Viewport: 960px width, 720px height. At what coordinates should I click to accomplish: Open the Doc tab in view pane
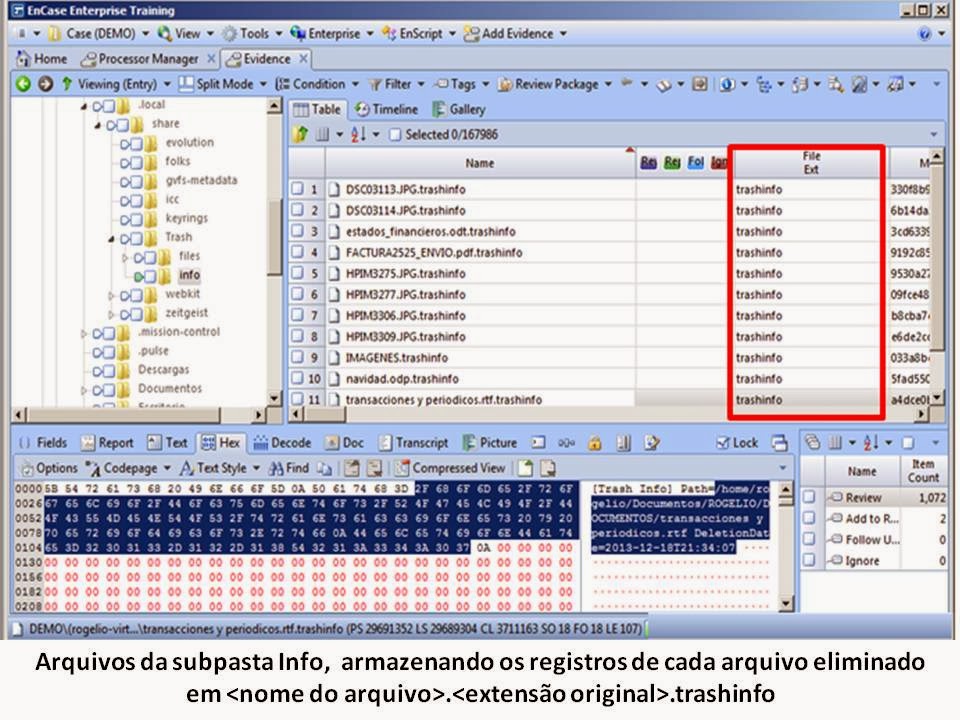(344, 443)
